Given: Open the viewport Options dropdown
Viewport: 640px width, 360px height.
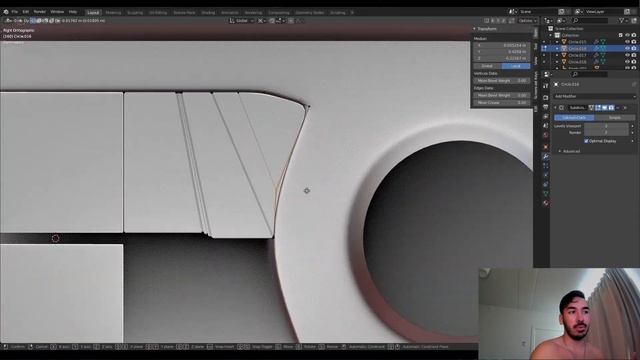Looking at the screenshot, I should (528, 20).
